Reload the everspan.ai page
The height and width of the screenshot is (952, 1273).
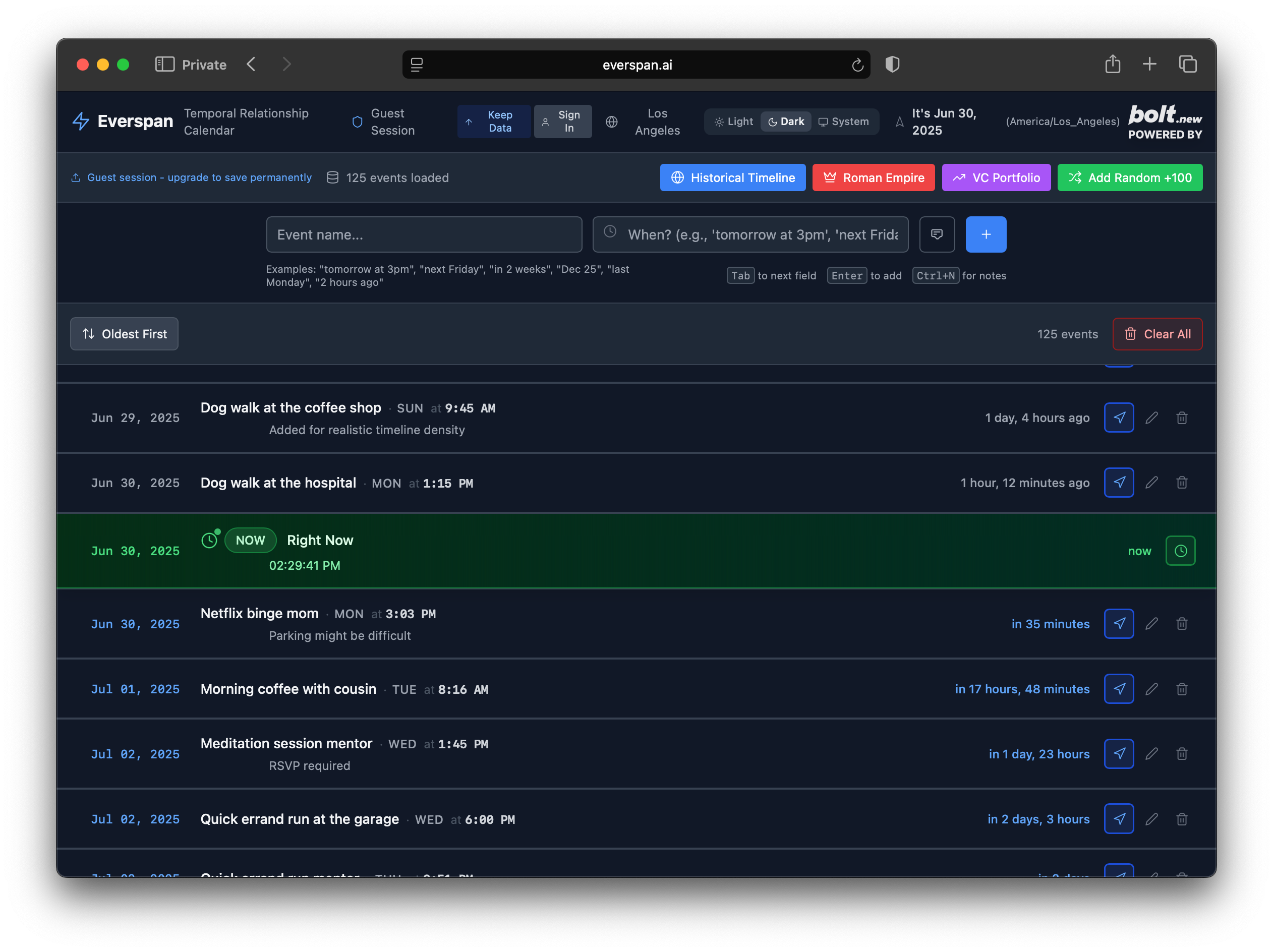tap(857, 65)
